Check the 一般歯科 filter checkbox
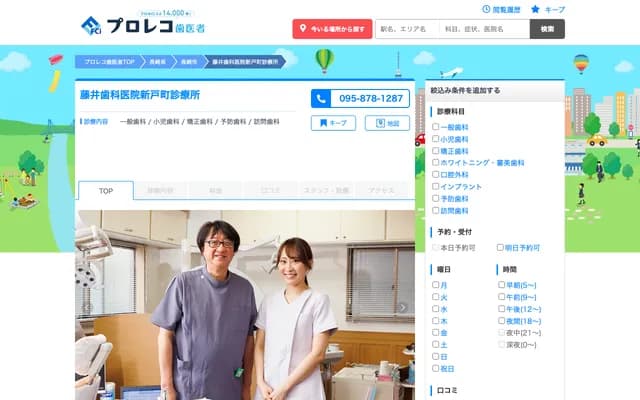The width and height of the screenshot is (640, 400). pyautogui.click(x=436, y=127)
